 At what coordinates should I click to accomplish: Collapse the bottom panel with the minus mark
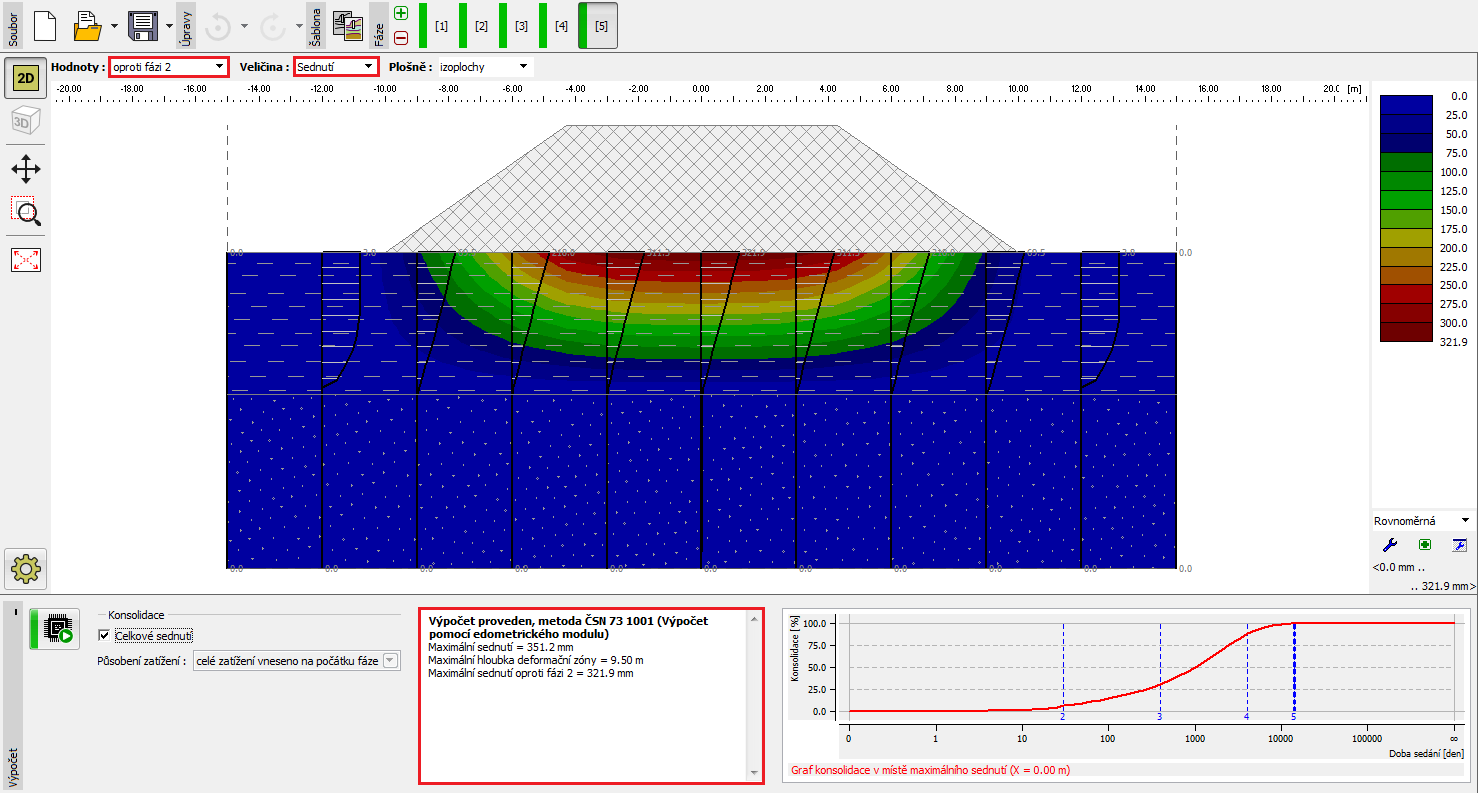16,612
